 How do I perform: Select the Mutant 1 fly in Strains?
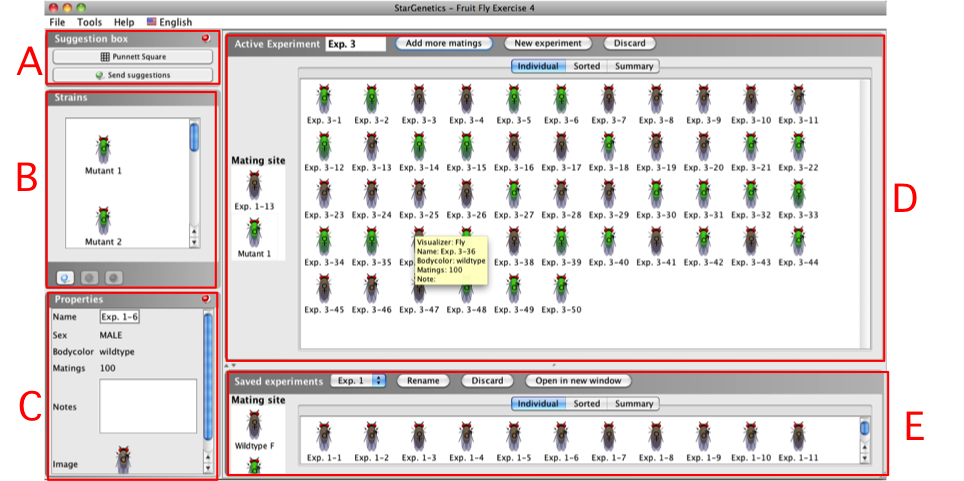click(x=103, y=149)
